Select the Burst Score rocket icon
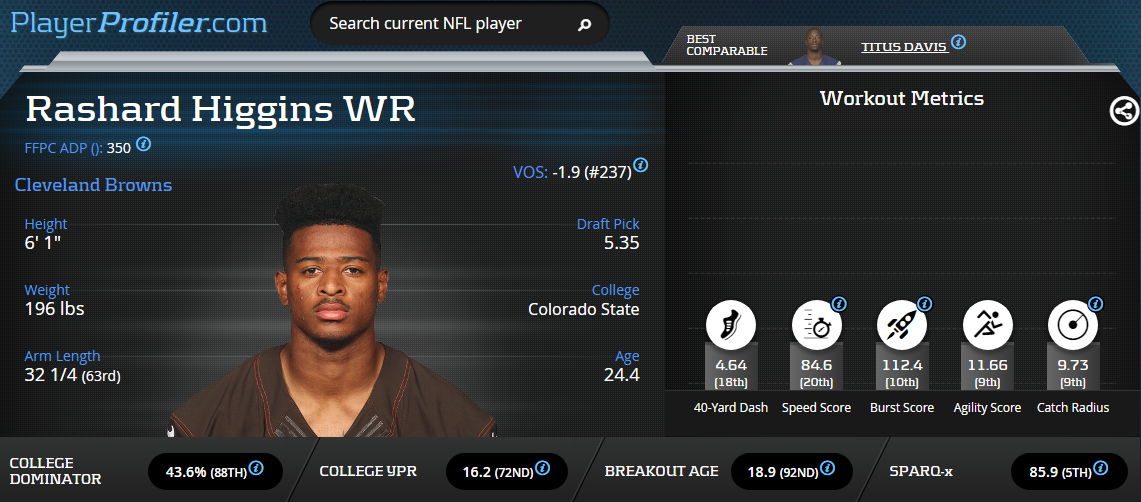 coord(902,324)
